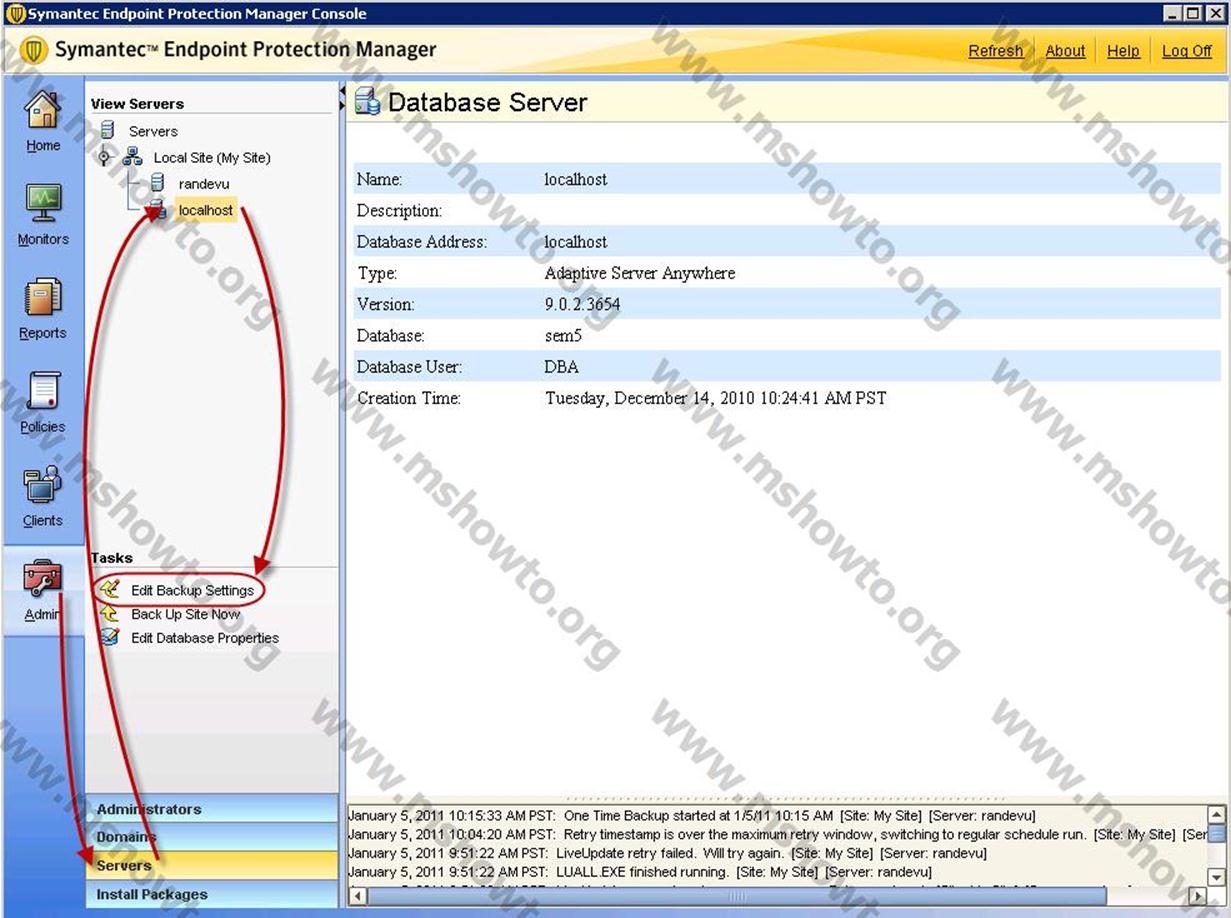The image size is (1231, 918).
Task: Click the Symantec shield logo in the banner
Action: (34, 50)
